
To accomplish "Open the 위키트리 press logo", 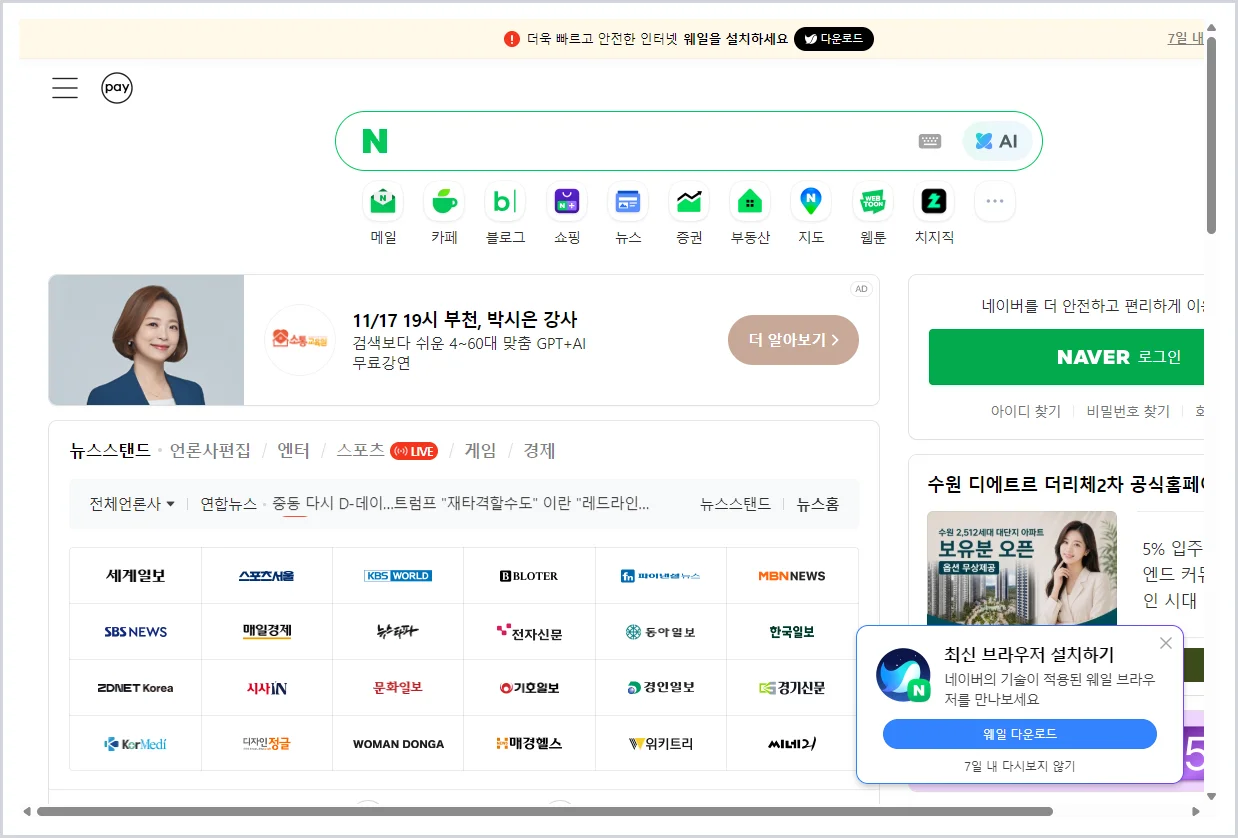I will click(661, 744).
